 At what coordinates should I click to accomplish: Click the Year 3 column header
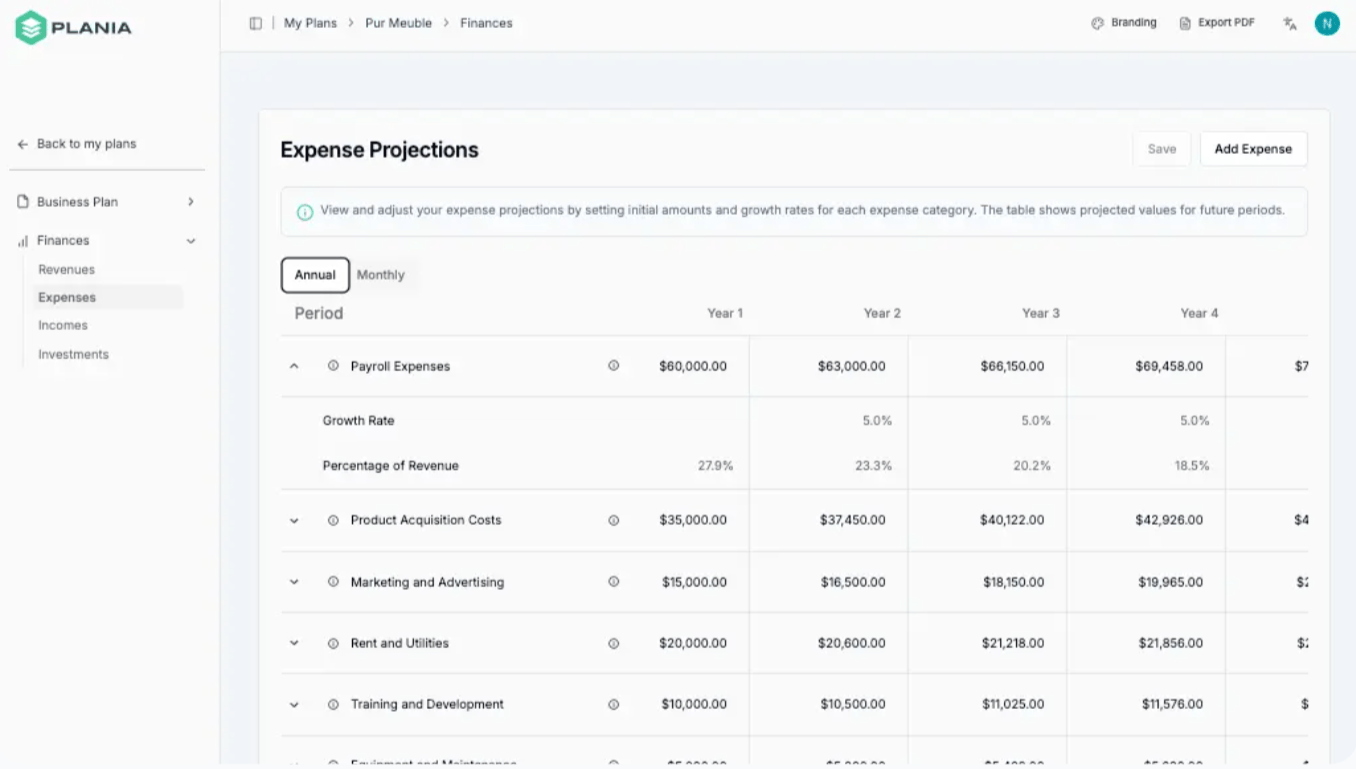click(1040, 313)
